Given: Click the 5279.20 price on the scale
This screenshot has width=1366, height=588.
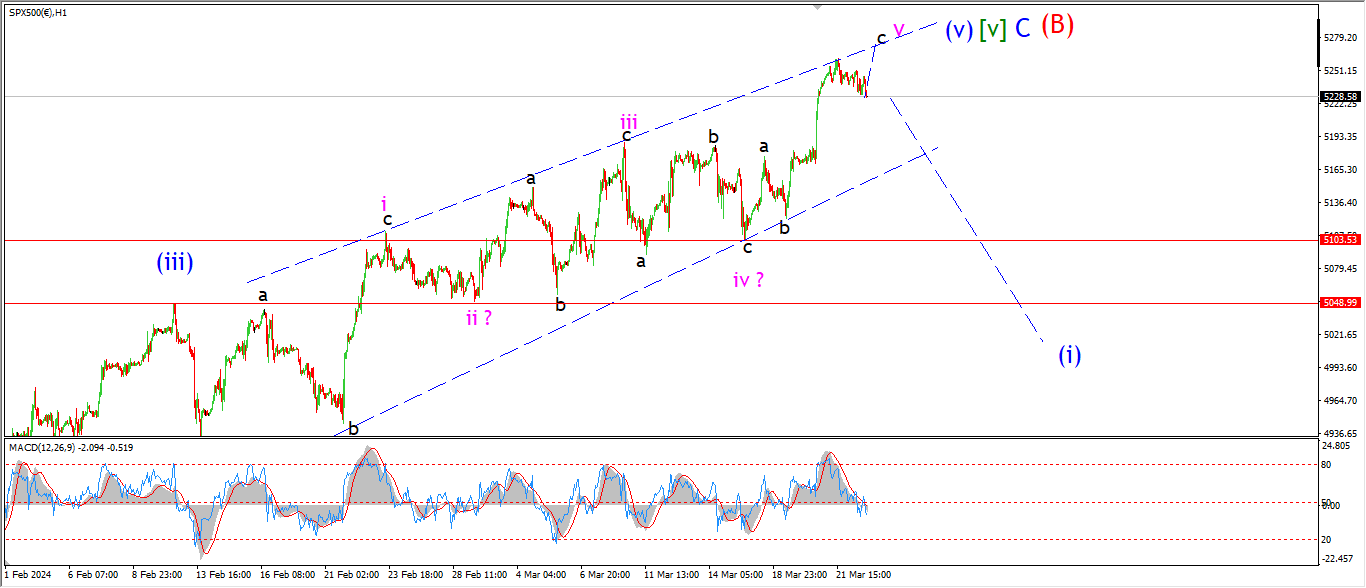Looking at the screenshot, I should pyautogui.click(x=1338, y=38).
